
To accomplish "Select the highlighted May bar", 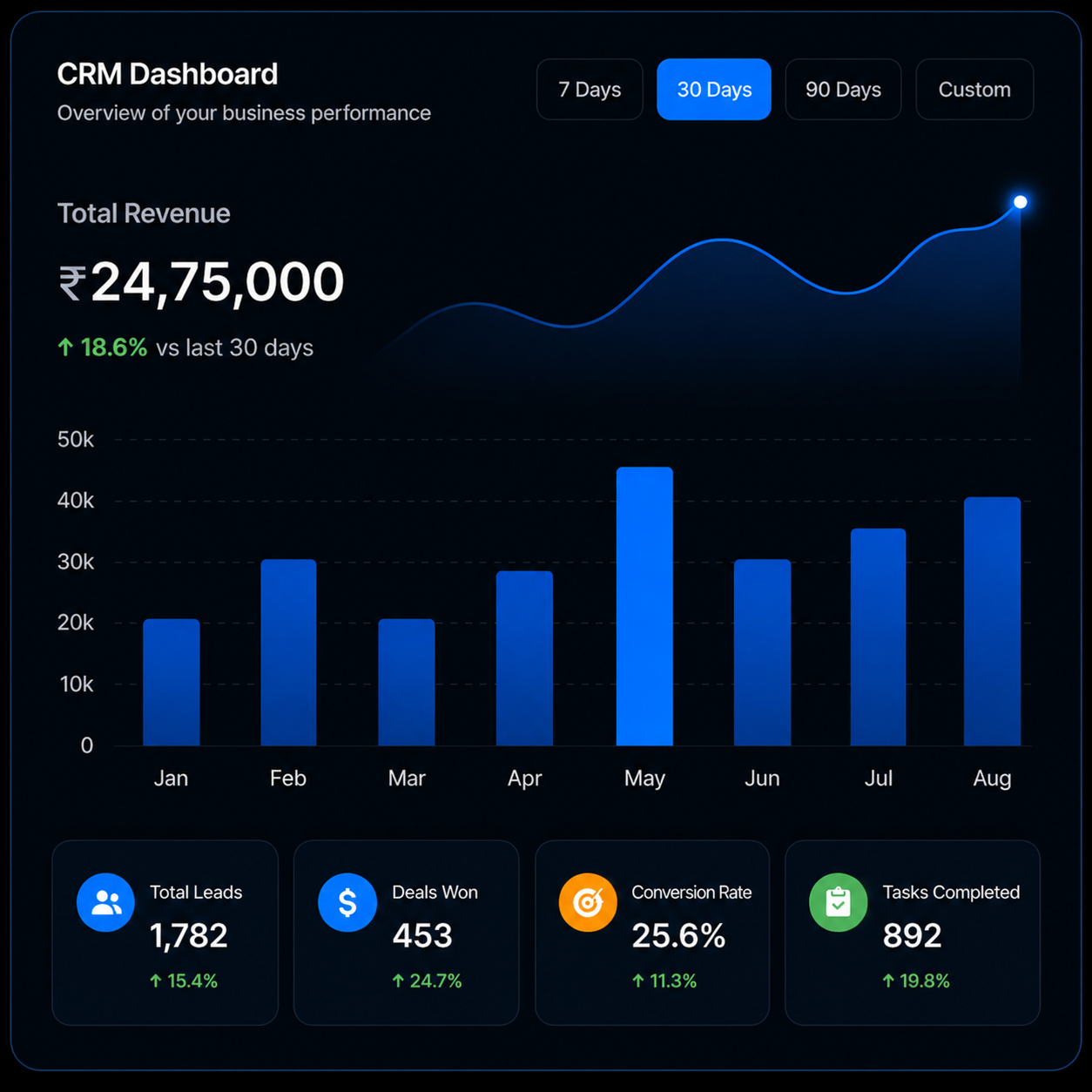I will [644, 606].
